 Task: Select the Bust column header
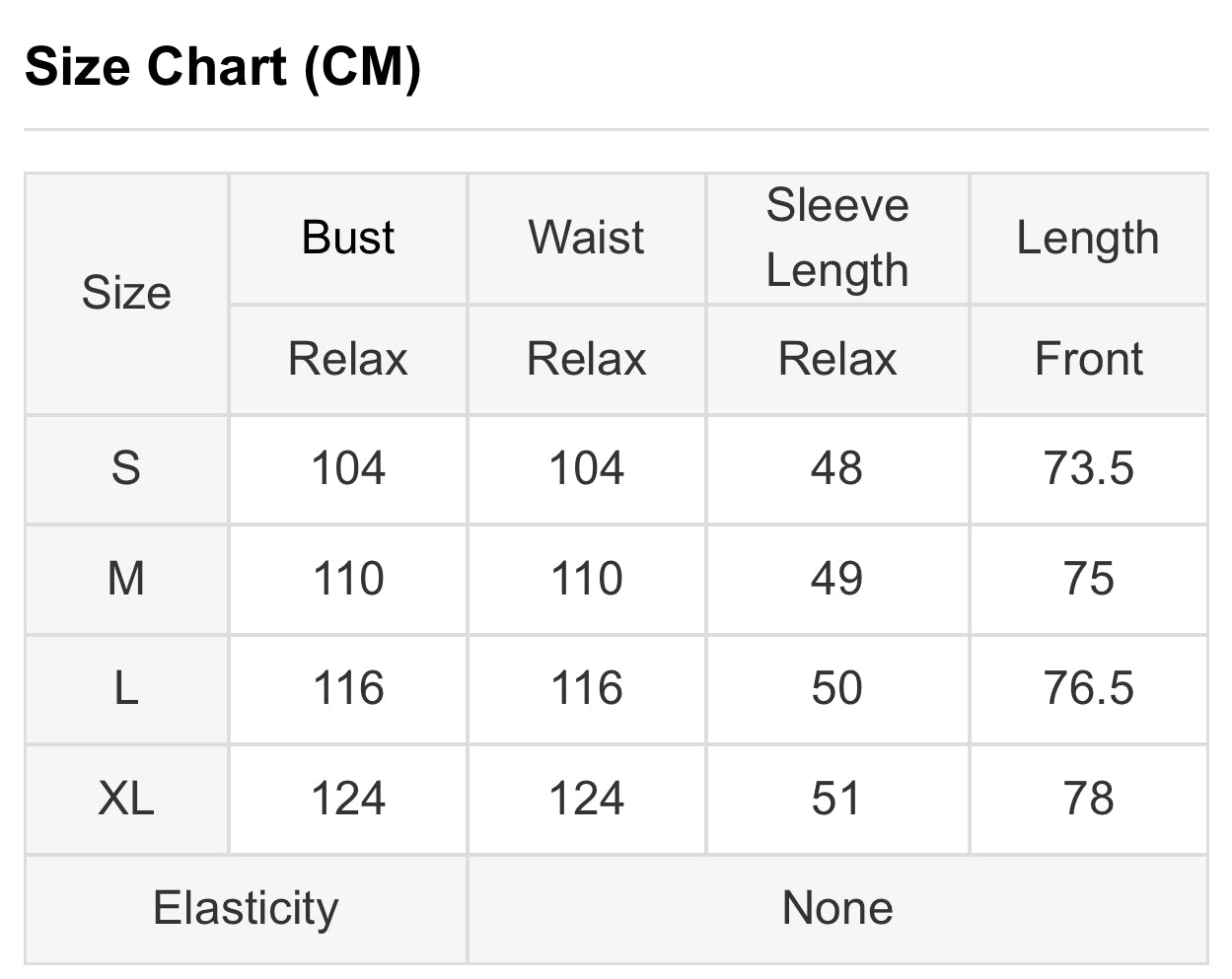pyautogui.click(x=348, y=238)
